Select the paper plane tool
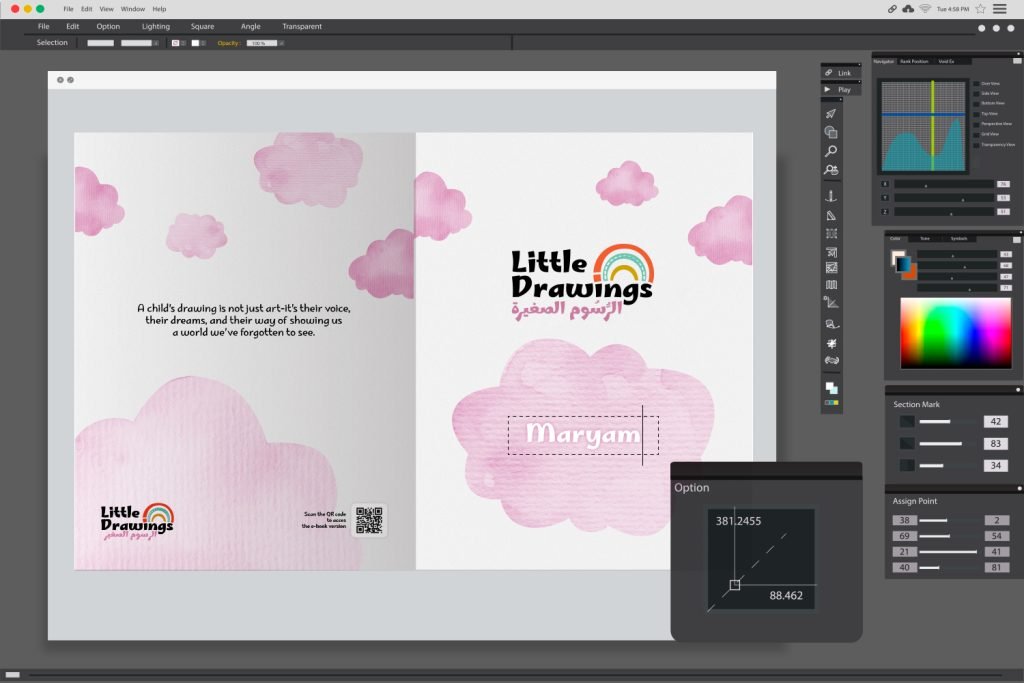 click(831, 114)
